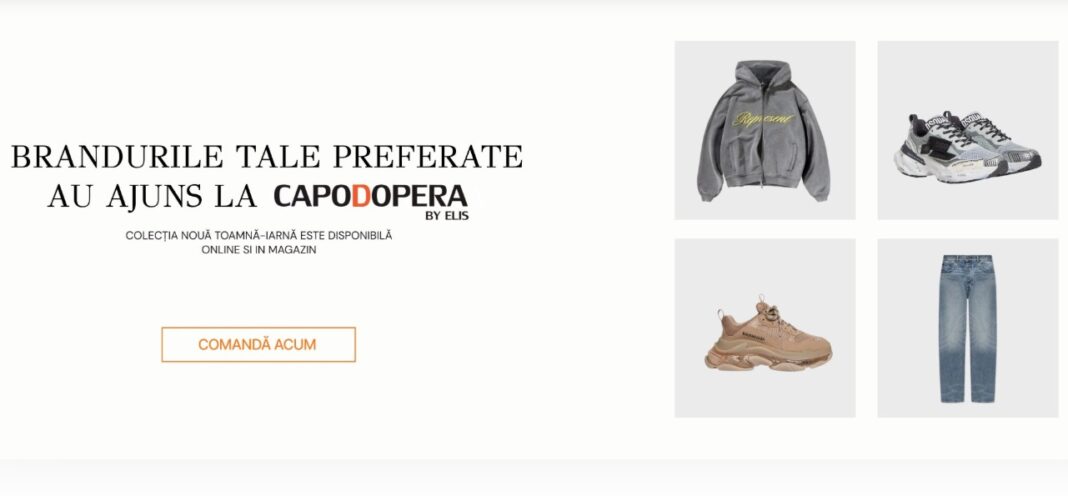
Task: Click the hood of the grey hoodie
Action: coord(763,75)
